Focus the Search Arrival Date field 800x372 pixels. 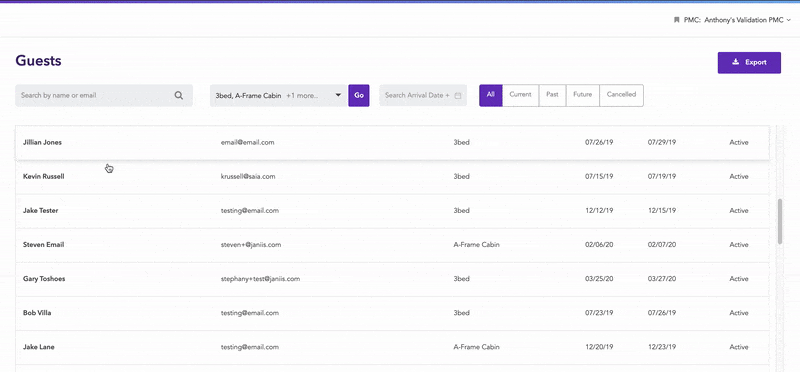point(423,95)
